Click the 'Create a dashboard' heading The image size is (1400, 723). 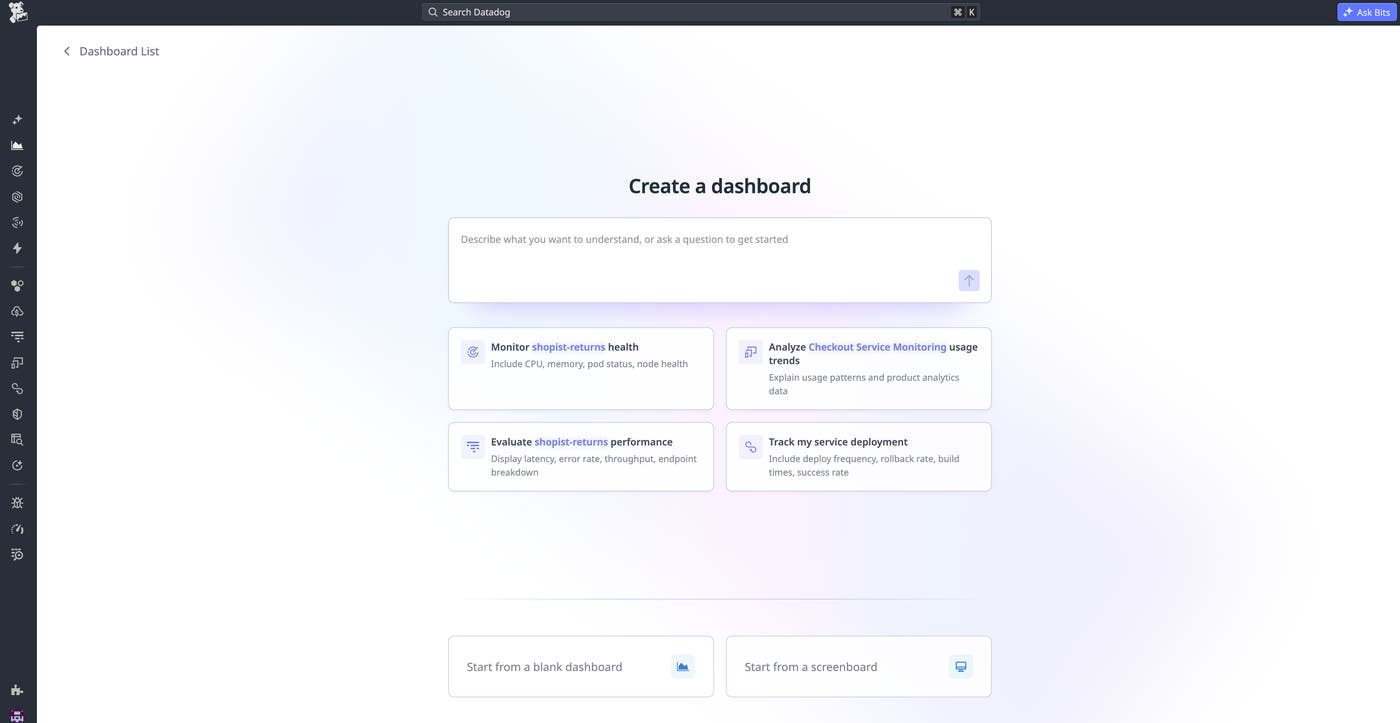(720, 186)
